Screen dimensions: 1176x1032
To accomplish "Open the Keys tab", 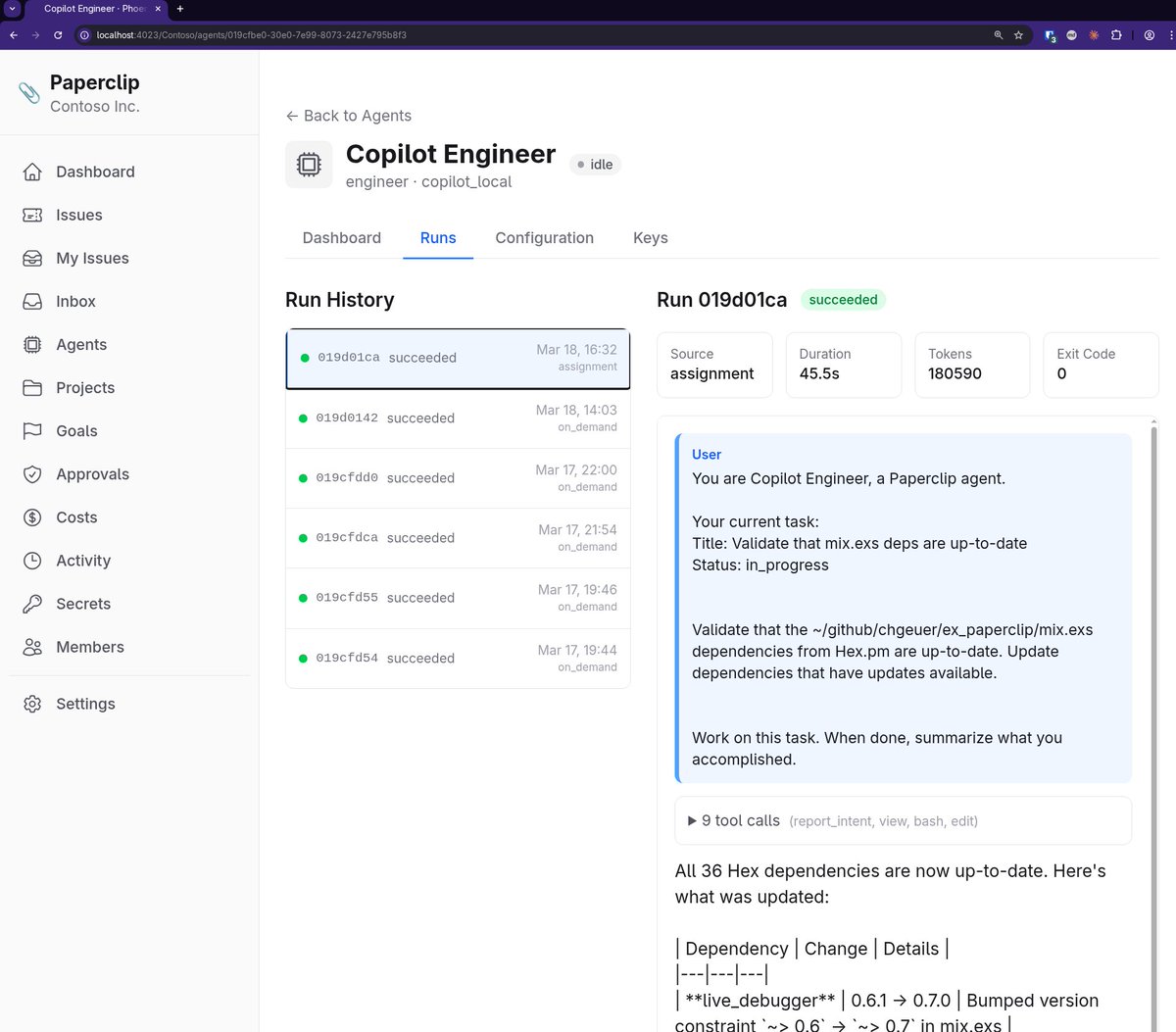I will pyautogui.click(x=650, y=238).
